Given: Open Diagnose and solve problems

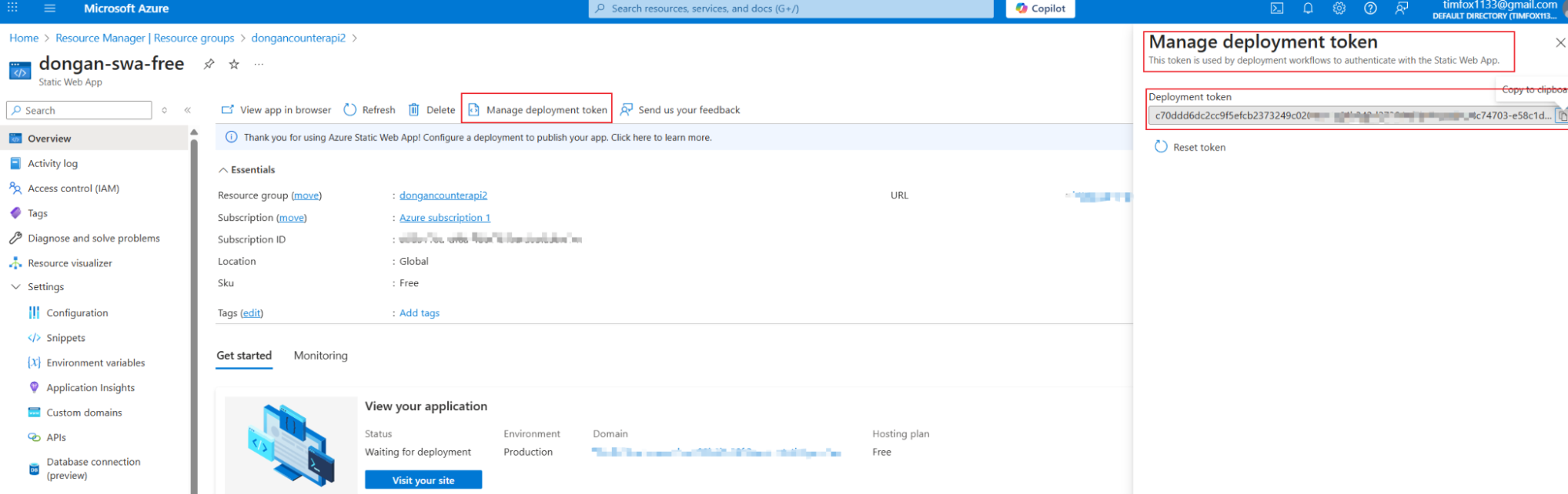Looking at the screenshot, I should [x=94, y=238].
